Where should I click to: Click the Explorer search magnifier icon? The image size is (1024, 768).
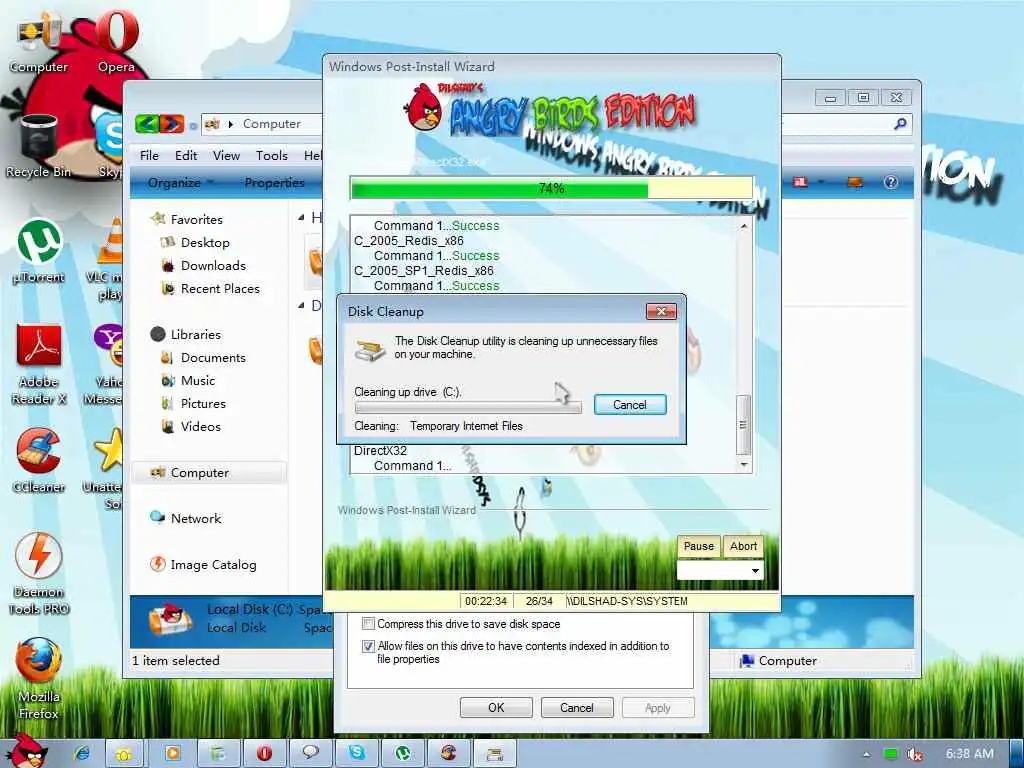[x=900, y=123]
